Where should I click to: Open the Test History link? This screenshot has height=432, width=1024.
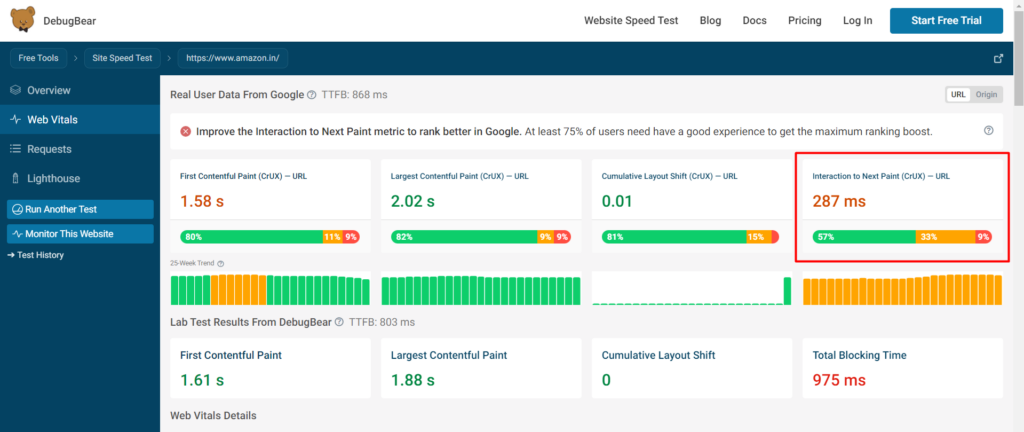pyautogui.click(x=41, y=255)
